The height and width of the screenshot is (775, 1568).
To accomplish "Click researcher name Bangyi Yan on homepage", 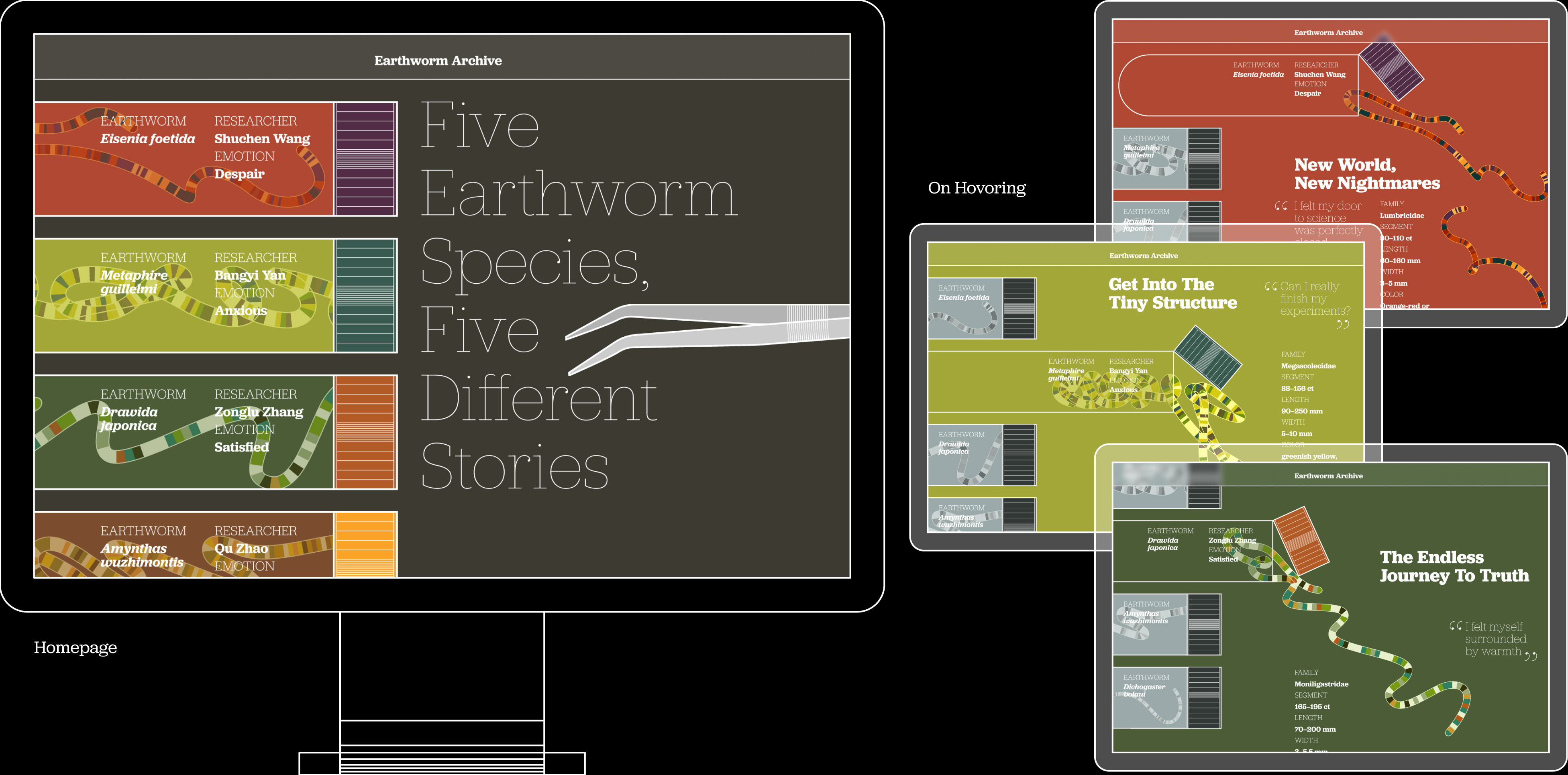I will [250, 275].
